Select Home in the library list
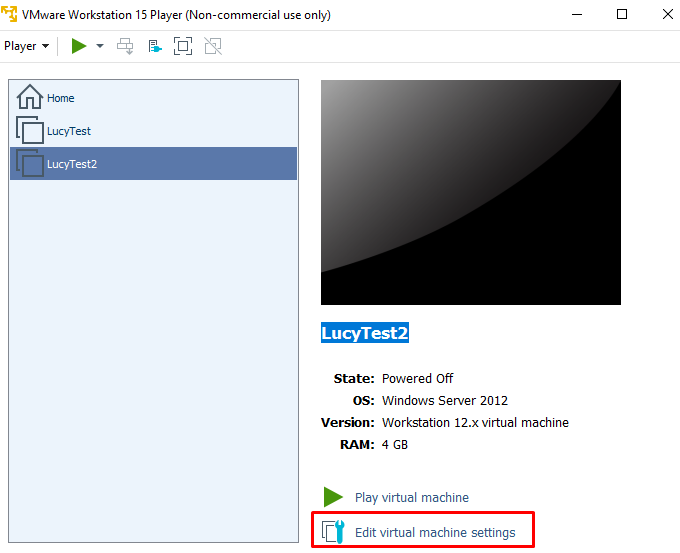The image size is (680, 553). [x=153, y=98]
